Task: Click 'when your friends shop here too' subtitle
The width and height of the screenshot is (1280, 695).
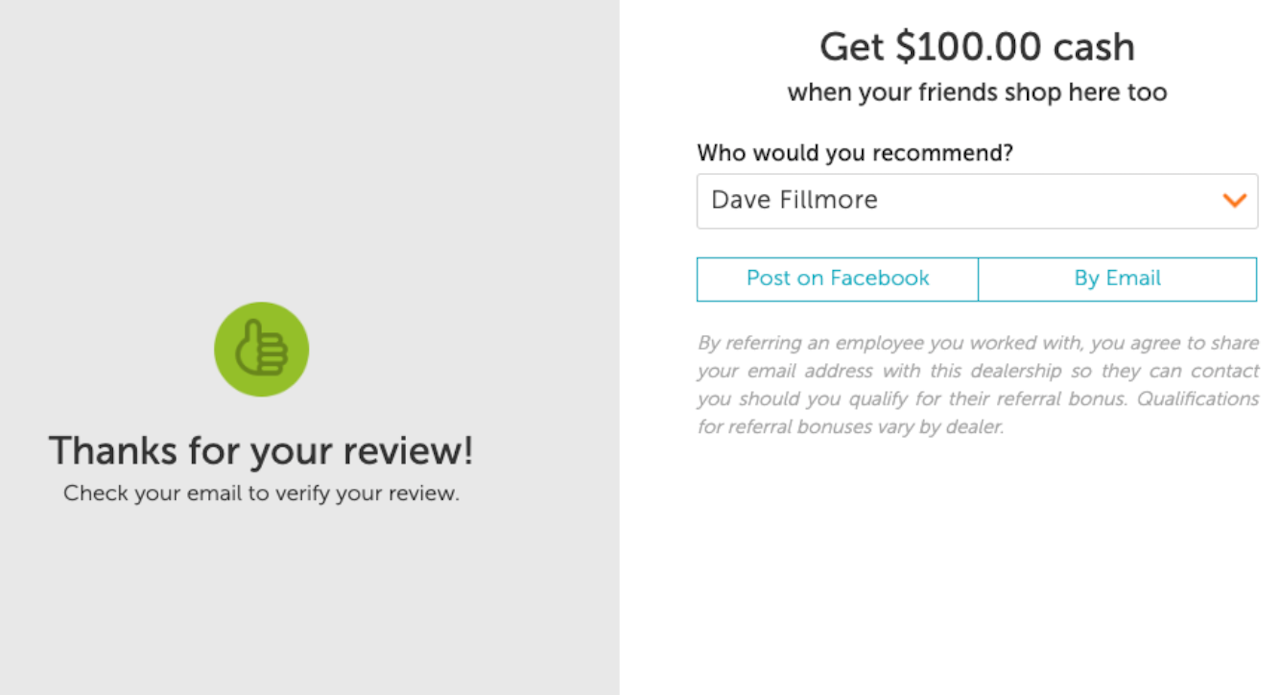Action: tap(977, 93)
